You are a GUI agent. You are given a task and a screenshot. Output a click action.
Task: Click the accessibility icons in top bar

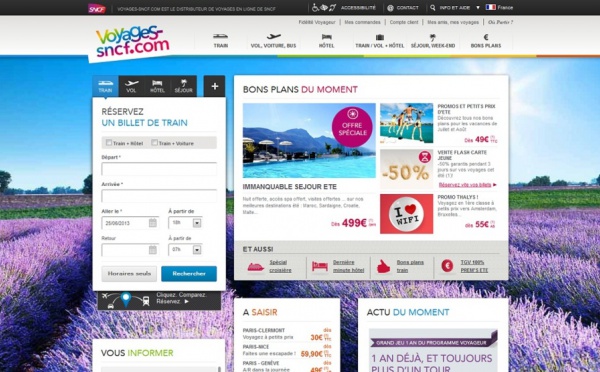(324, 8)
